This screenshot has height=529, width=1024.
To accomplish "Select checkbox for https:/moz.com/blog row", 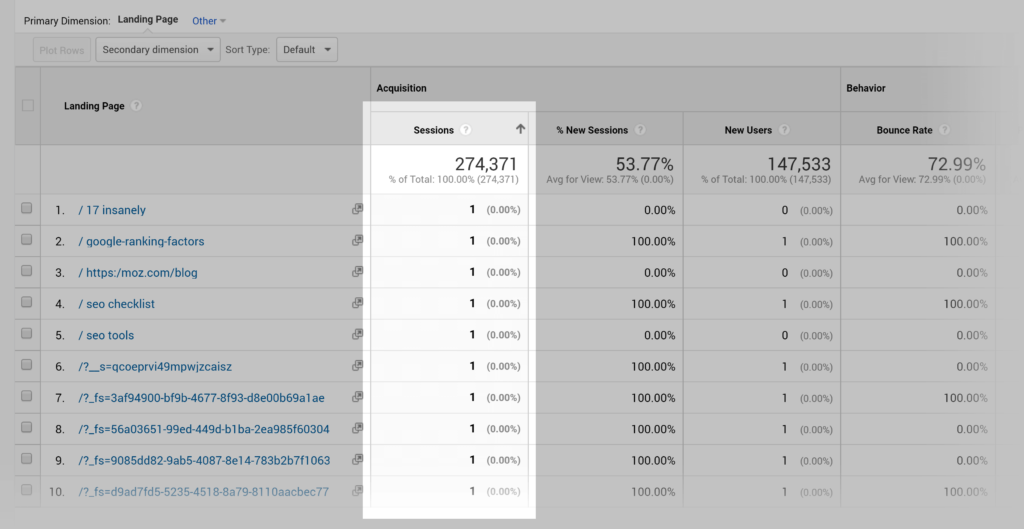I will tap(26, 271).
